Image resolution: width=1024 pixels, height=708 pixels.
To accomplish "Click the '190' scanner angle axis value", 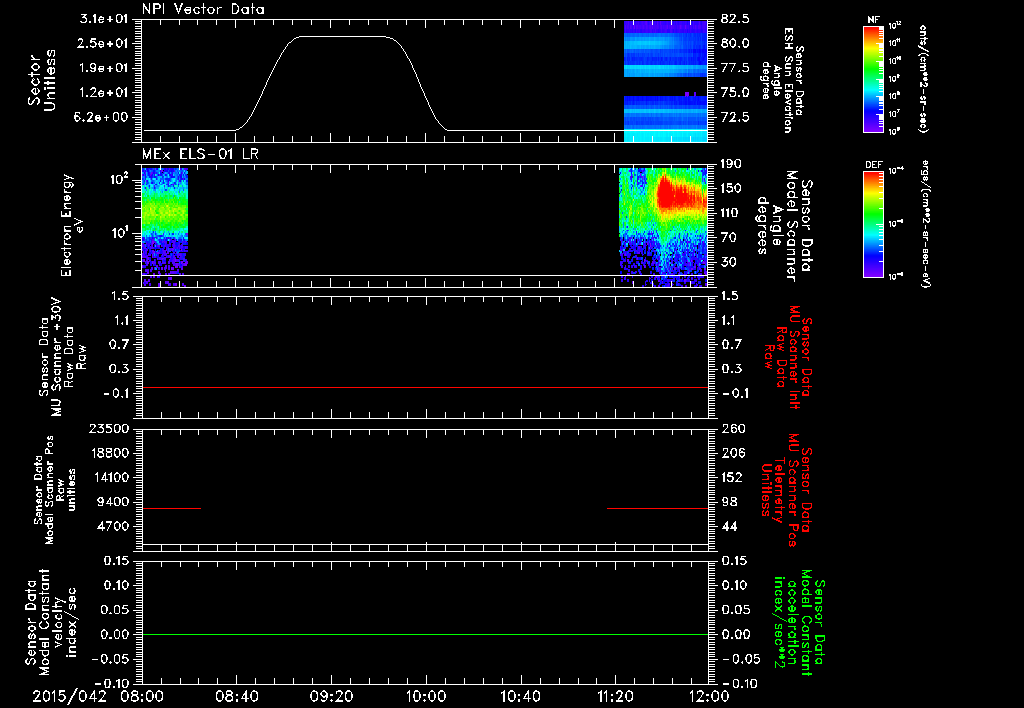I will [x=731, y=164].
